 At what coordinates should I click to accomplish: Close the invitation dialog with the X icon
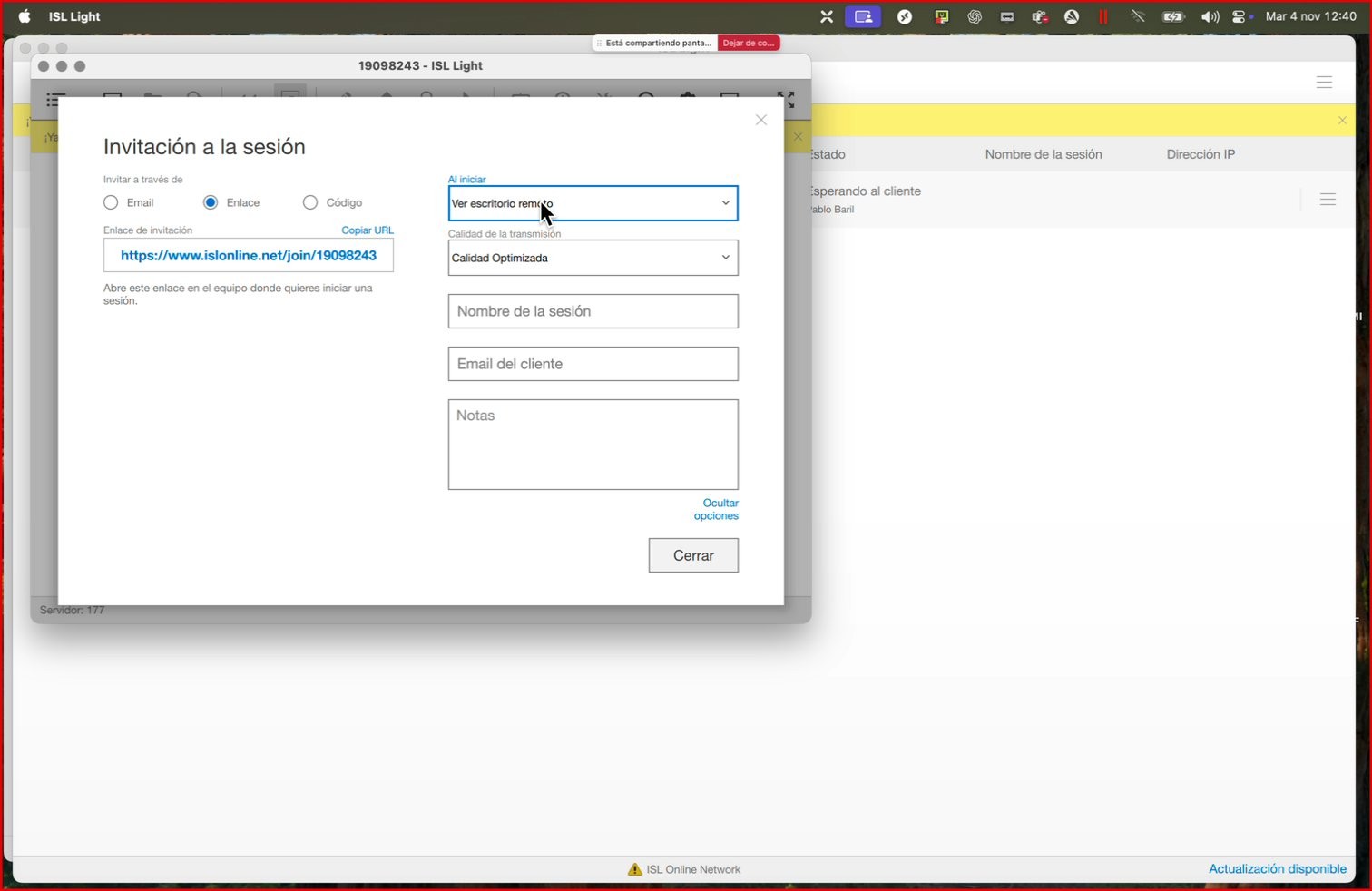[x=761, y=120]
